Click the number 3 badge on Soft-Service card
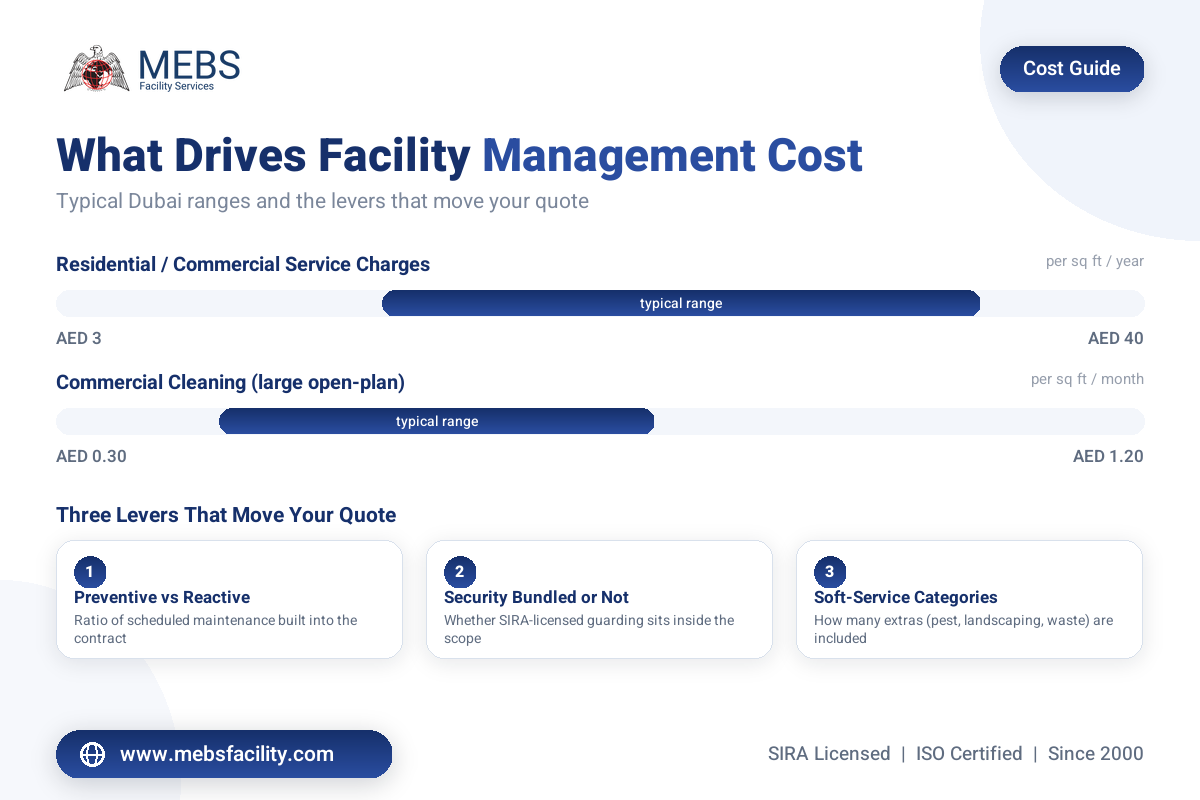The image size is (1200, 800). point(829,572)
